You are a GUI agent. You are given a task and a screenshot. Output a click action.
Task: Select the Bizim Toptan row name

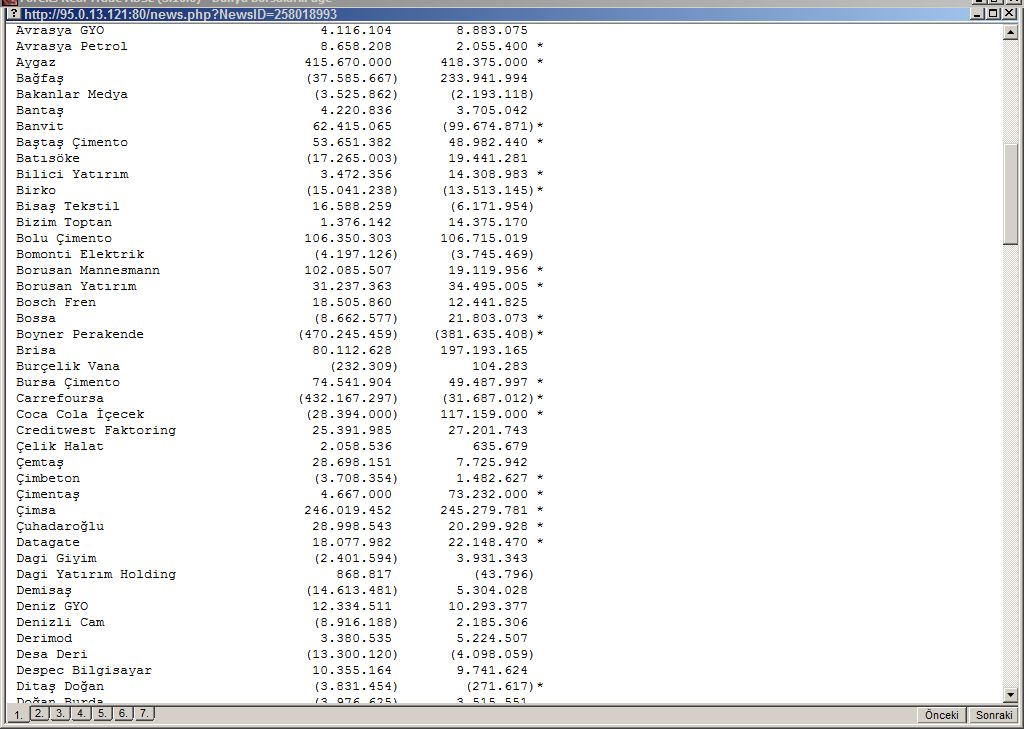[64, 222]
